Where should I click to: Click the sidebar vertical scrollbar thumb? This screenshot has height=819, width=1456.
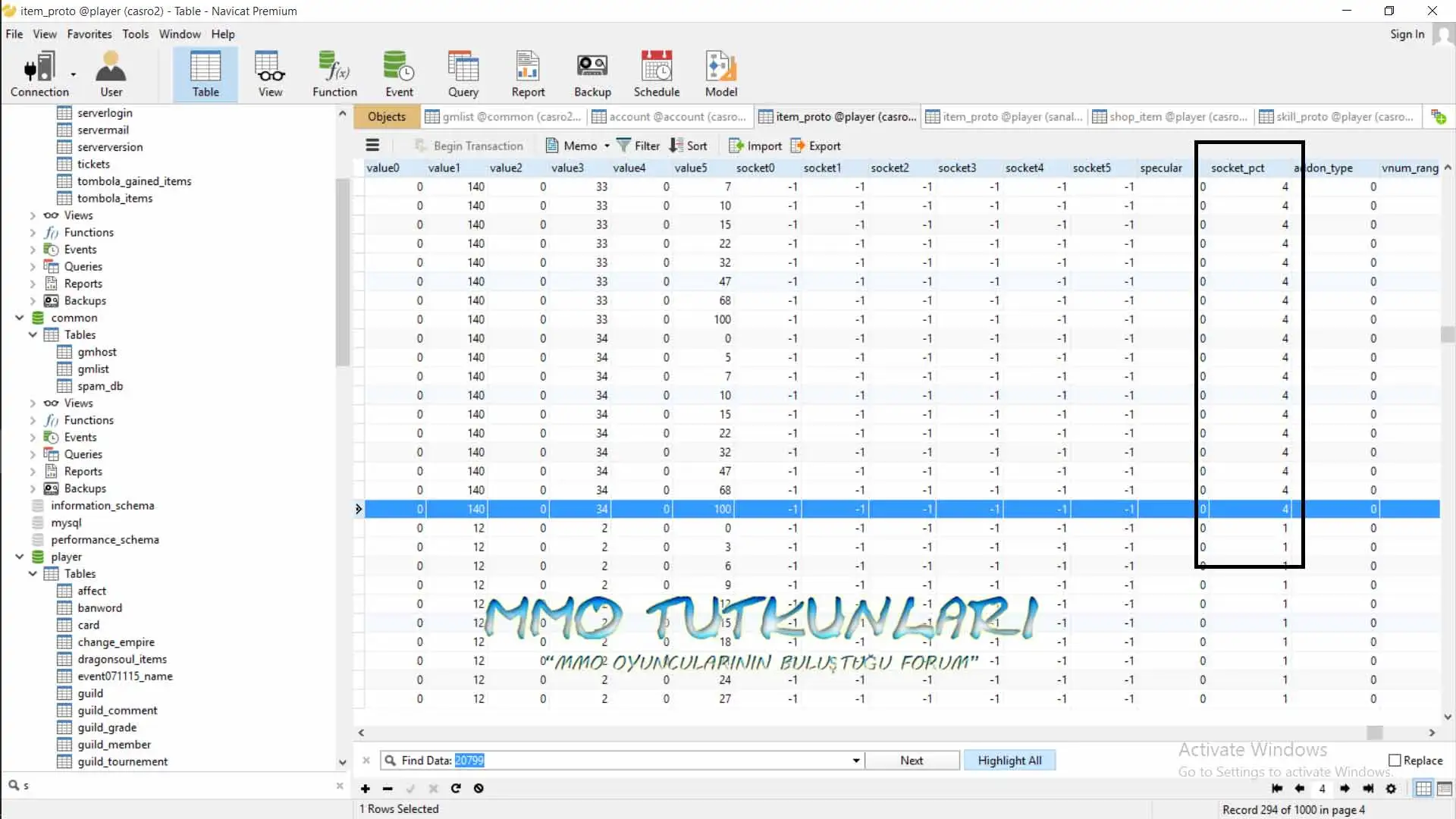(342, 273)
